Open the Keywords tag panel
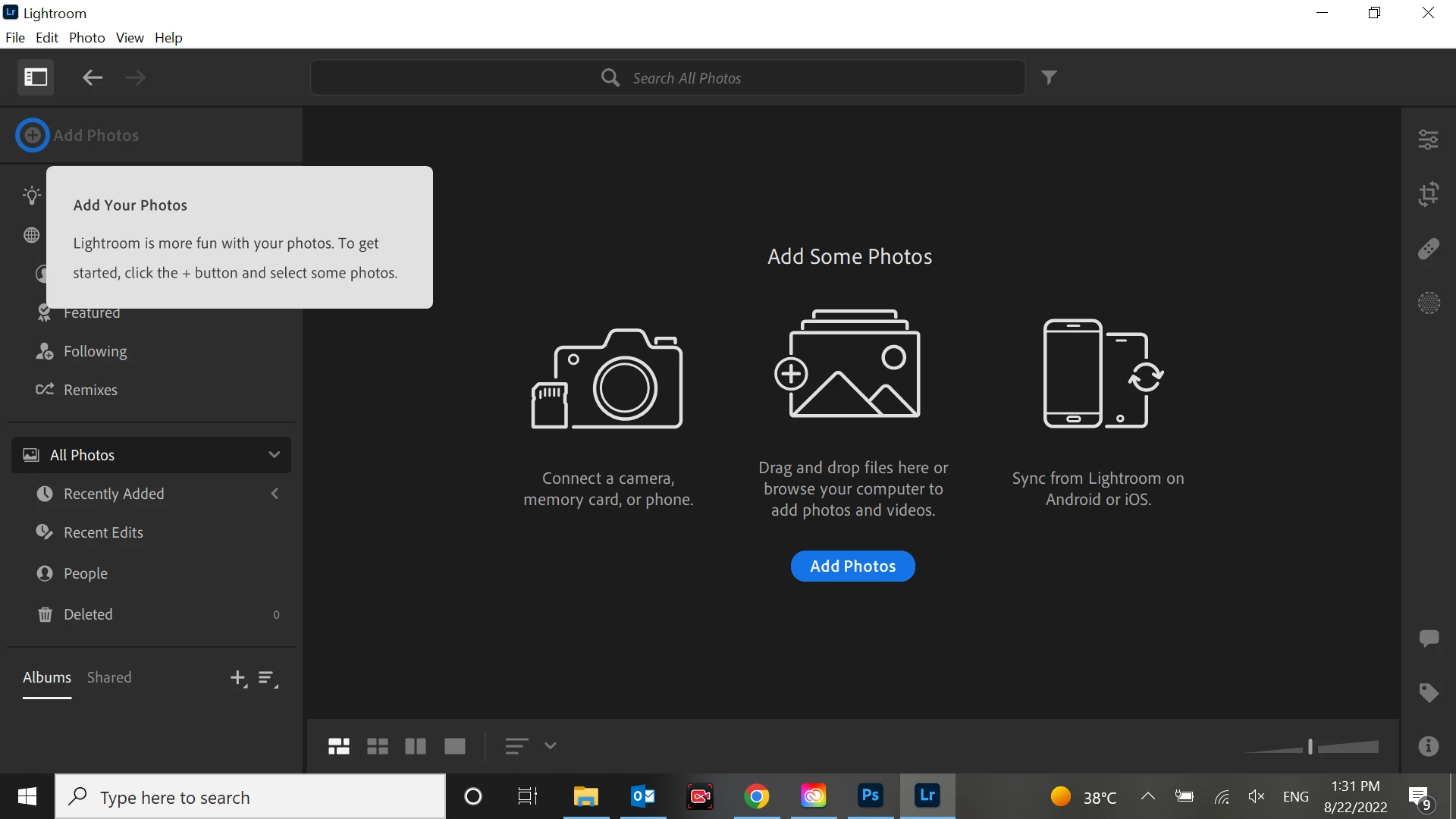 click(1428, 692)
